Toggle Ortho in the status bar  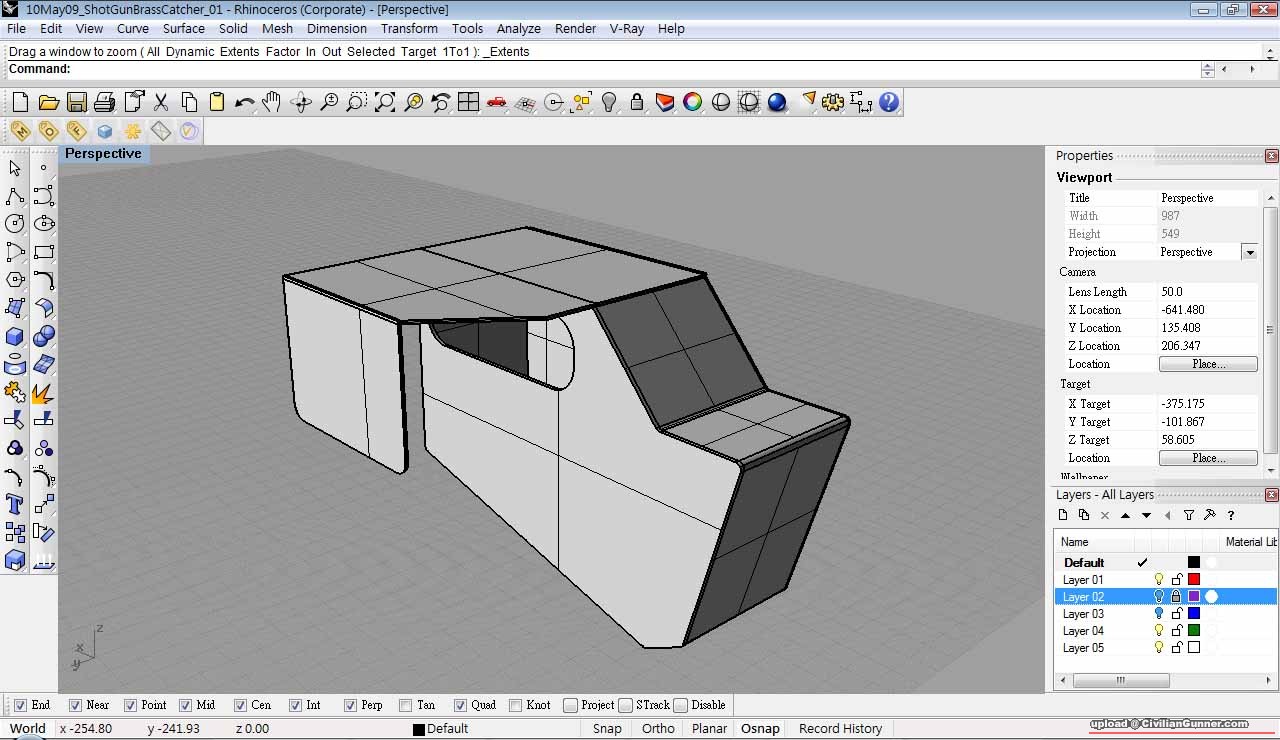(x=658, y=728)
